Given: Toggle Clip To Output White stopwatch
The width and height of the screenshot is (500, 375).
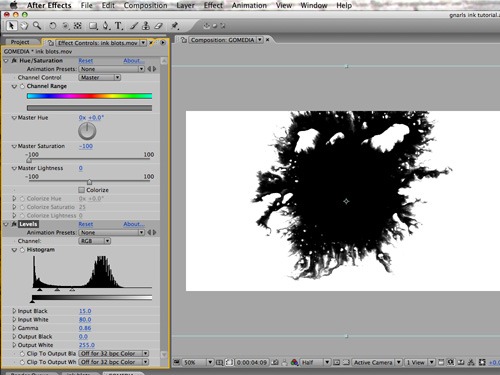Looking at the screenshot, I should click(x=22, y=362).
